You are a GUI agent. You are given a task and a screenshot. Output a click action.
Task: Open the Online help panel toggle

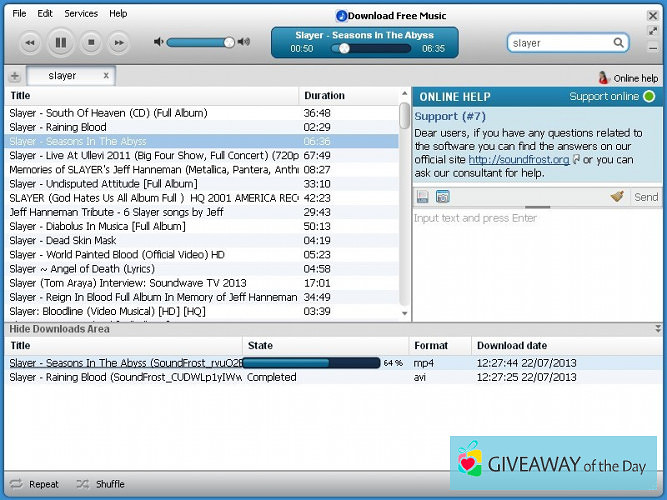[628, 78]
